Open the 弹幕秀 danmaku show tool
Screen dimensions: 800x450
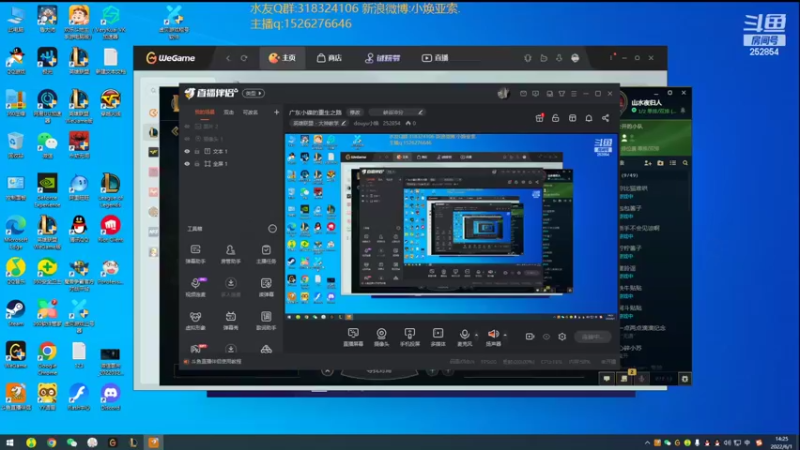231,320
